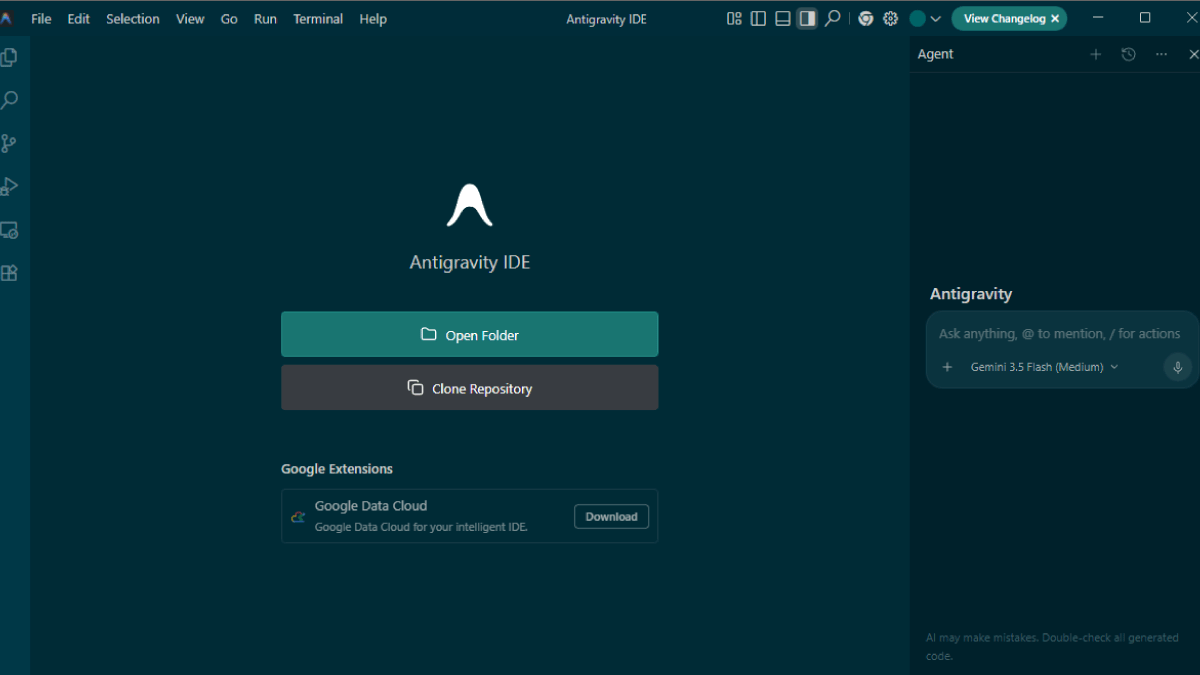Open the Chrome browser icon
1200x675 pixels.
[866, 19]
